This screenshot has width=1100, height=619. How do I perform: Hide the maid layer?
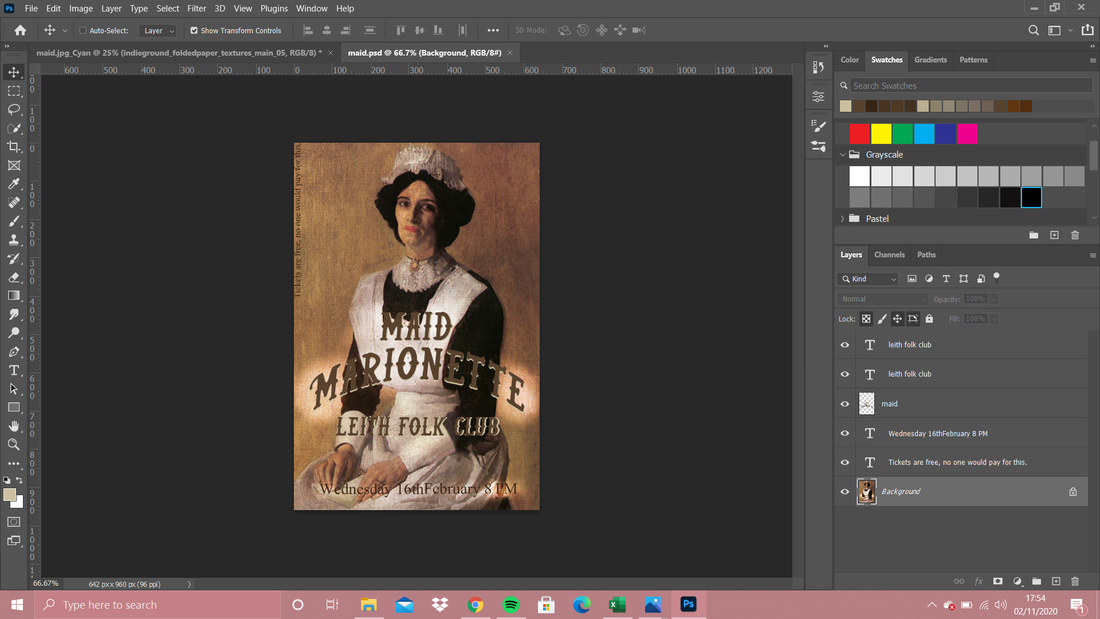(845, 404)
